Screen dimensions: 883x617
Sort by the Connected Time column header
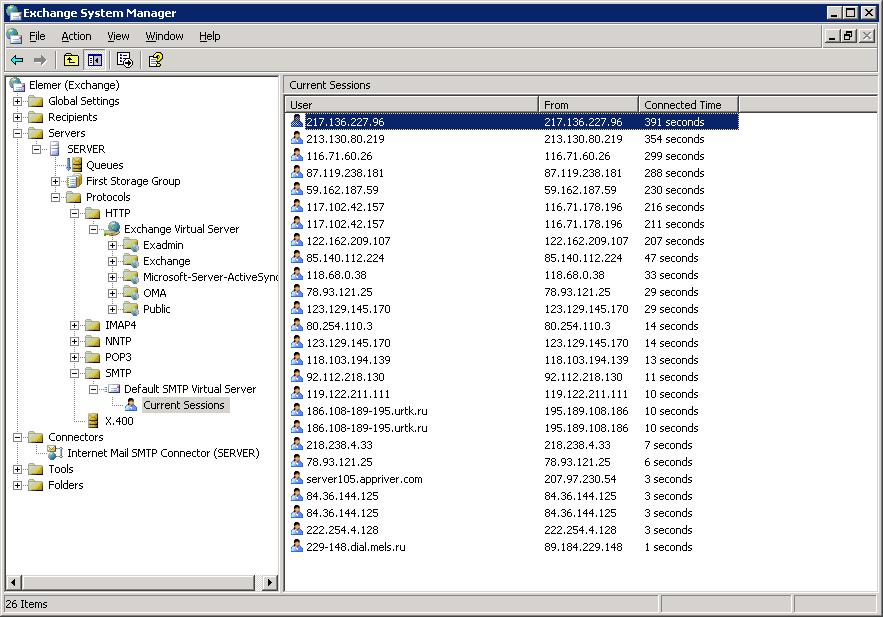pos(689,105)
